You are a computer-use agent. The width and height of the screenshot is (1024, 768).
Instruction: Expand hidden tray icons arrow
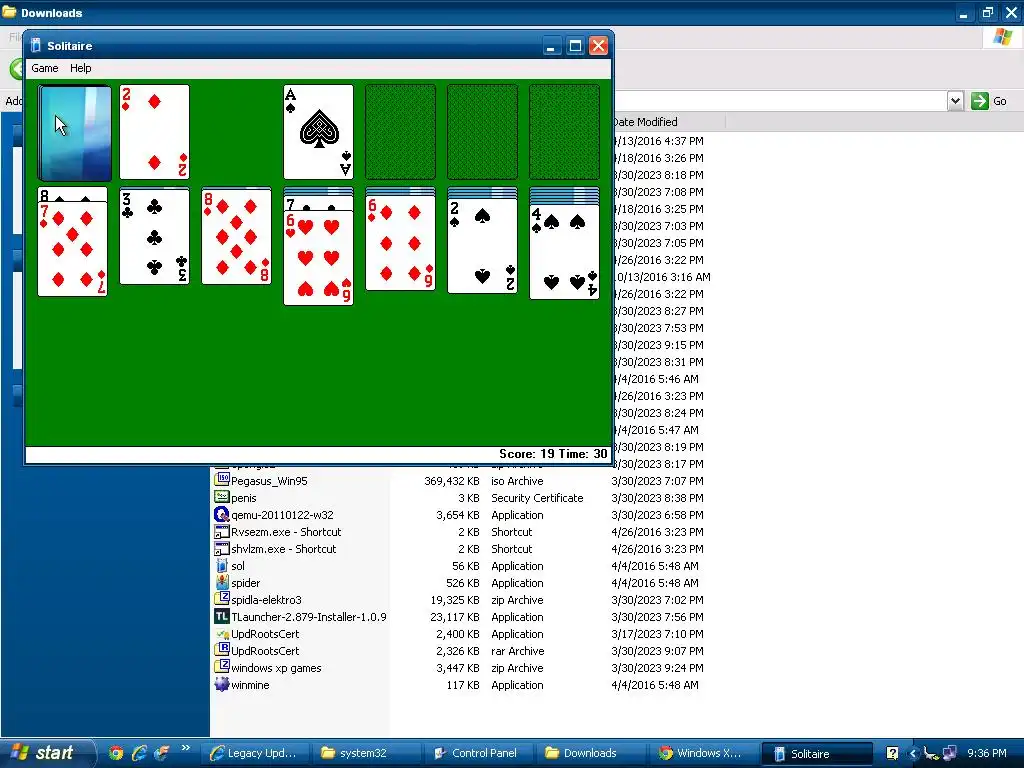[913, 753]
